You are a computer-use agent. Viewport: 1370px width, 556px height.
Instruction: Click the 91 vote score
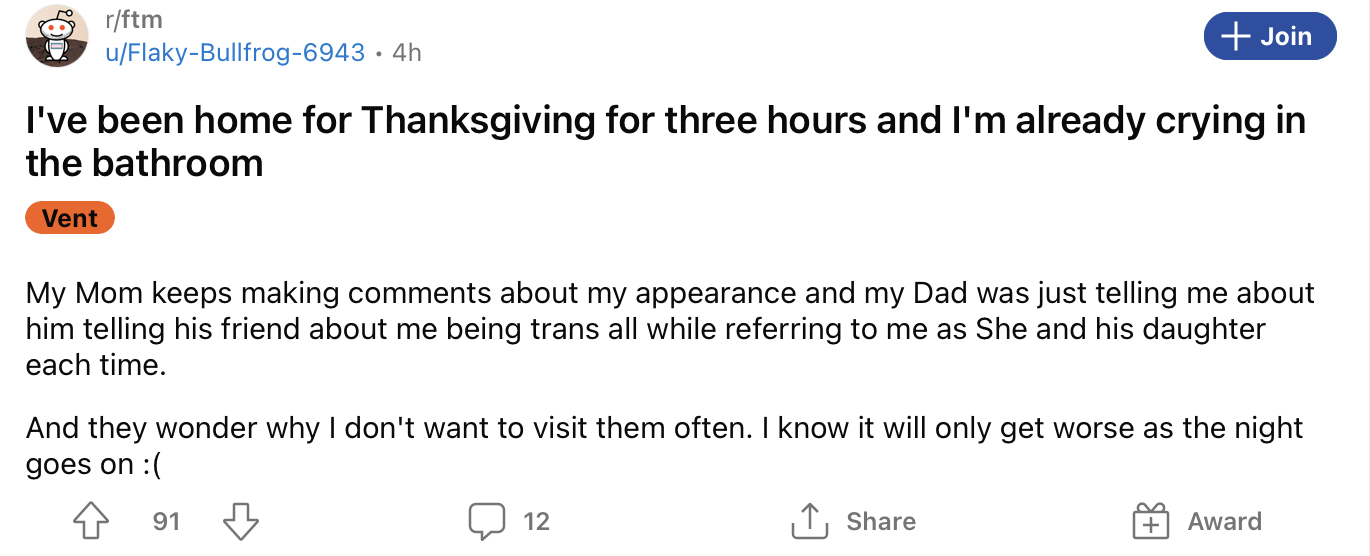point(166,521)
